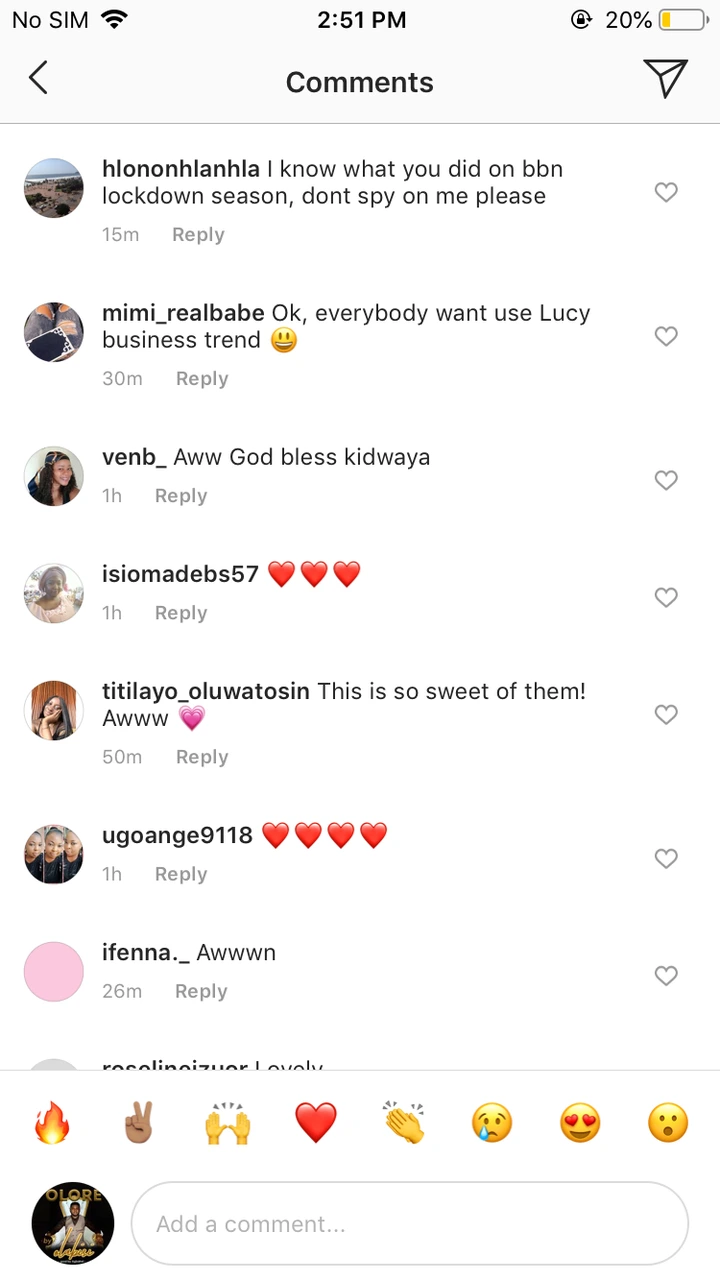This screenshot has width=720, height=1280.
Task: Insert the surprised face emoji reaction
Action: (x=668, y=1123)
